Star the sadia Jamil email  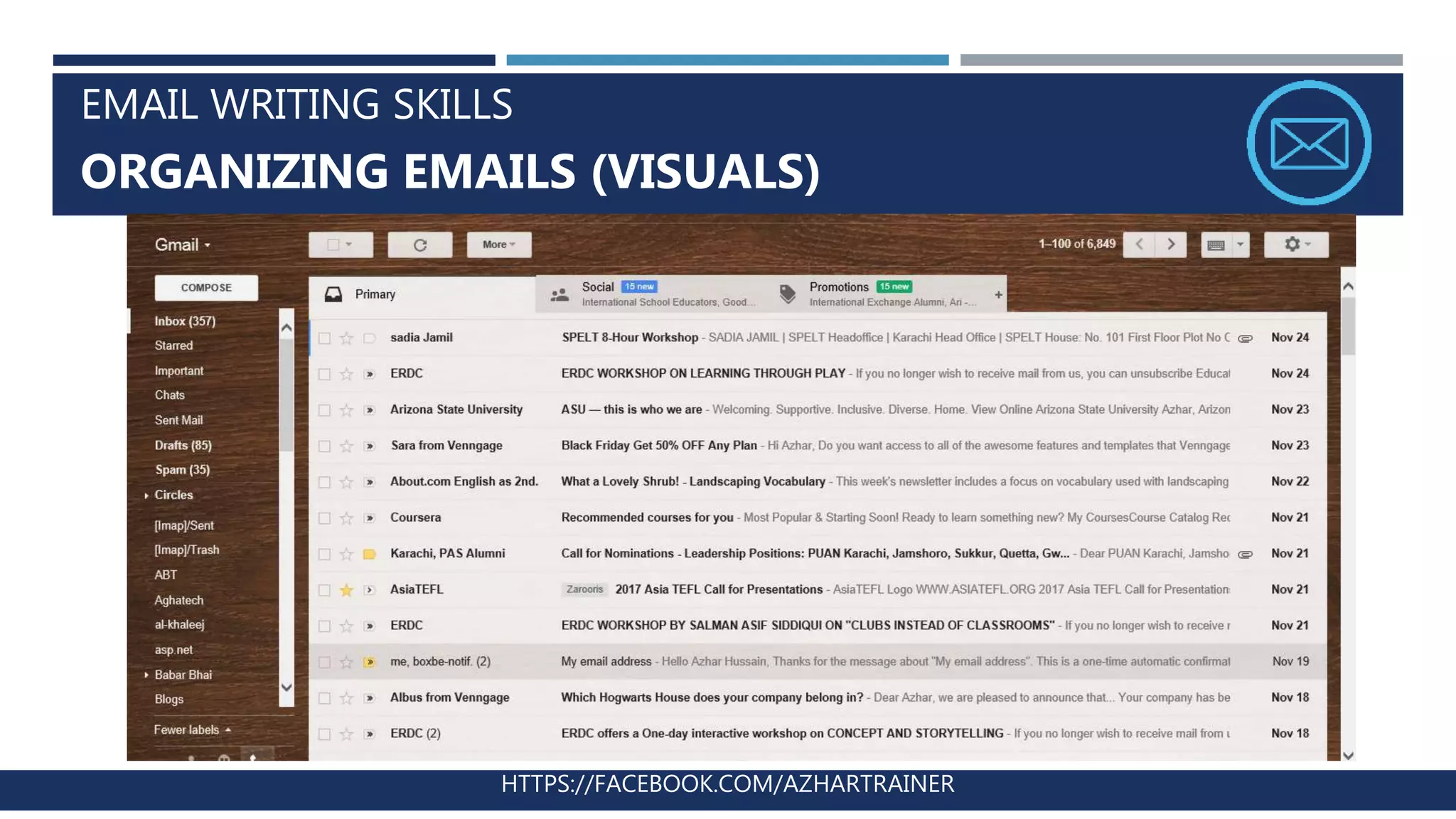click(346, 338)
